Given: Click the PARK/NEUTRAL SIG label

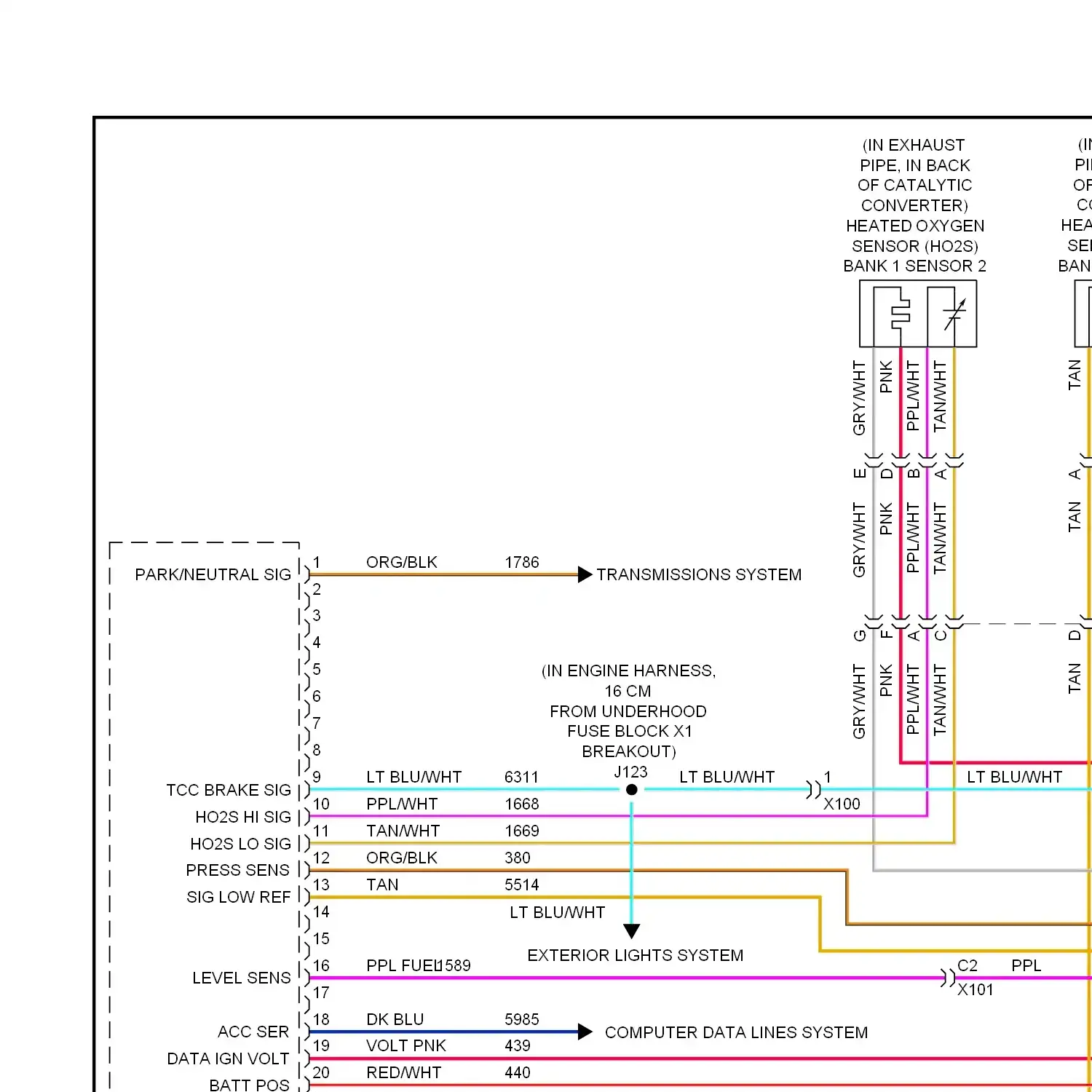Looking at the screenshot, I should [213, 575].
